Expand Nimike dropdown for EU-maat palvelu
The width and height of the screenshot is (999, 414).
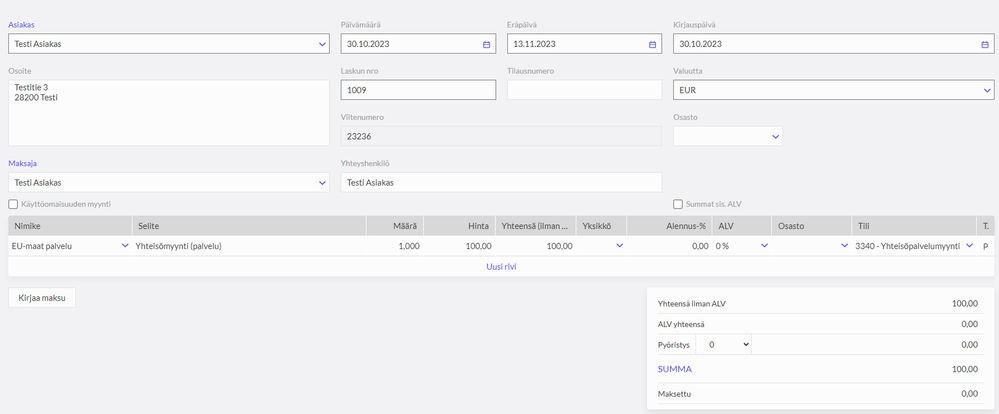125,246
